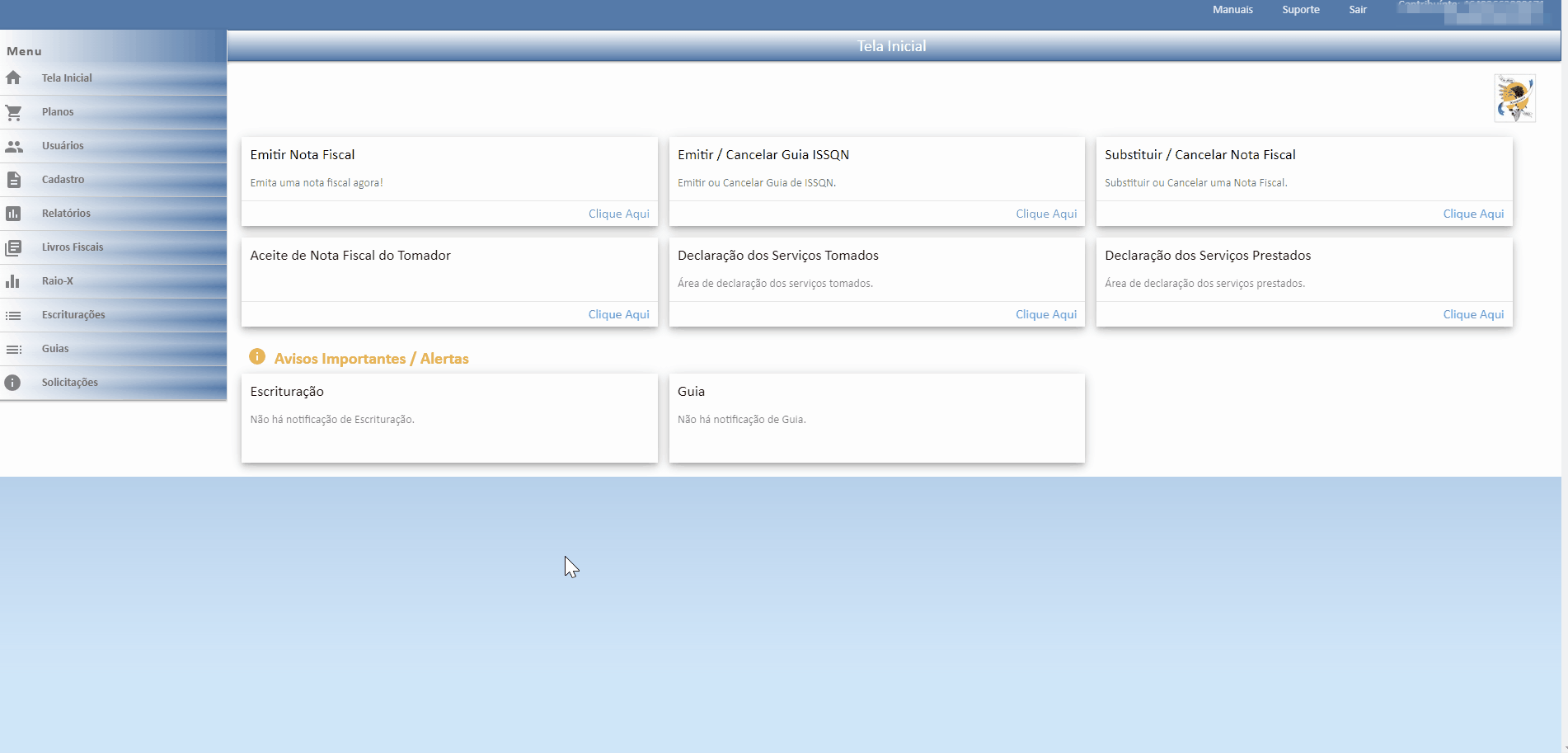This screenshot has width=1568, height=753.
Task: Open the Manuais menu in top bar
Action: tap(1232, 10)
